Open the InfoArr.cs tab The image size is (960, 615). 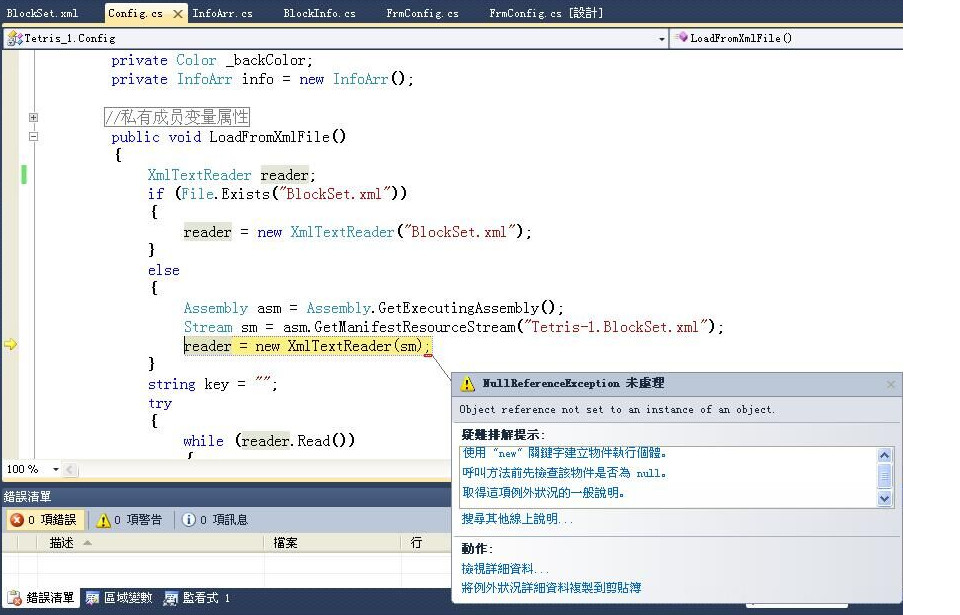222,13
